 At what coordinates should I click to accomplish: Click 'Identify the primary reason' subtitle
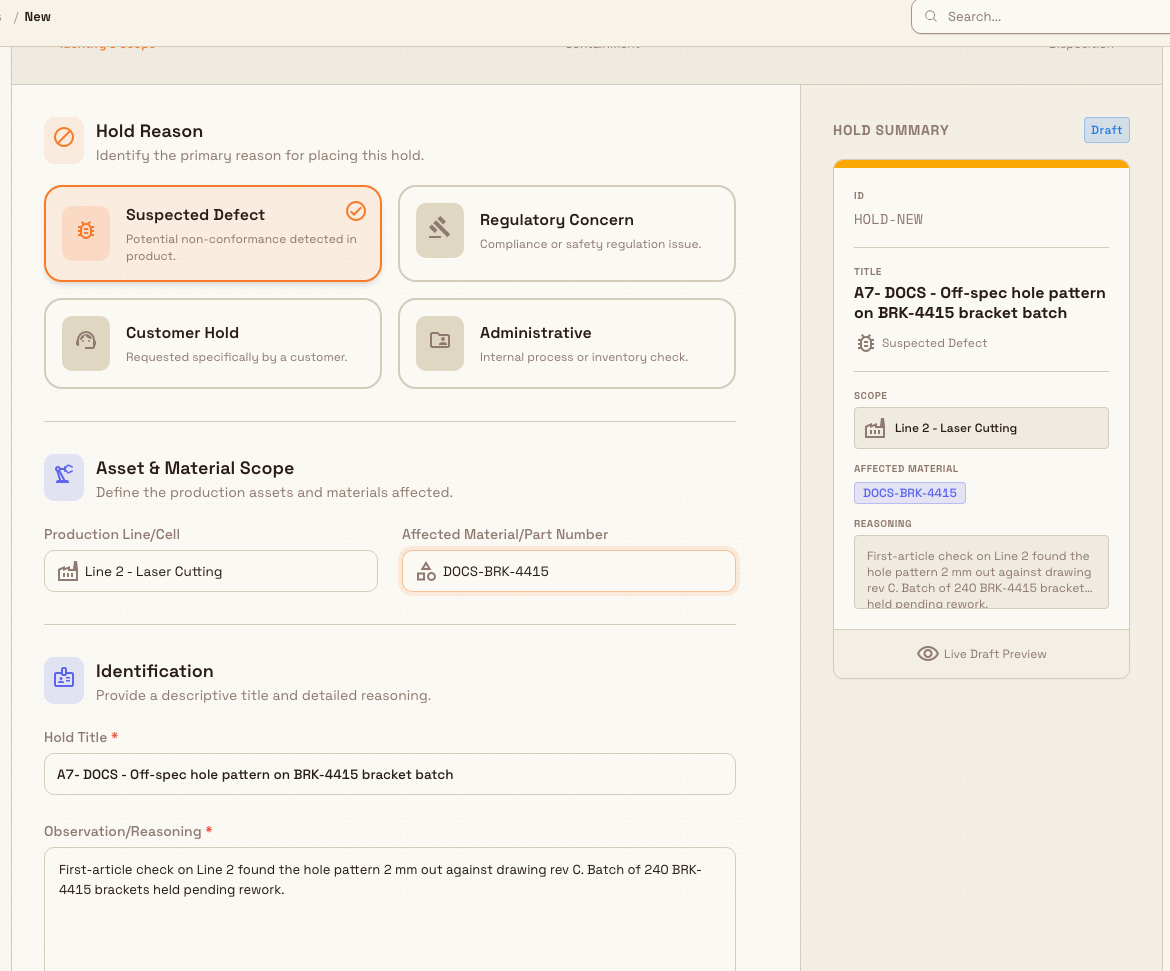point(260,155)
